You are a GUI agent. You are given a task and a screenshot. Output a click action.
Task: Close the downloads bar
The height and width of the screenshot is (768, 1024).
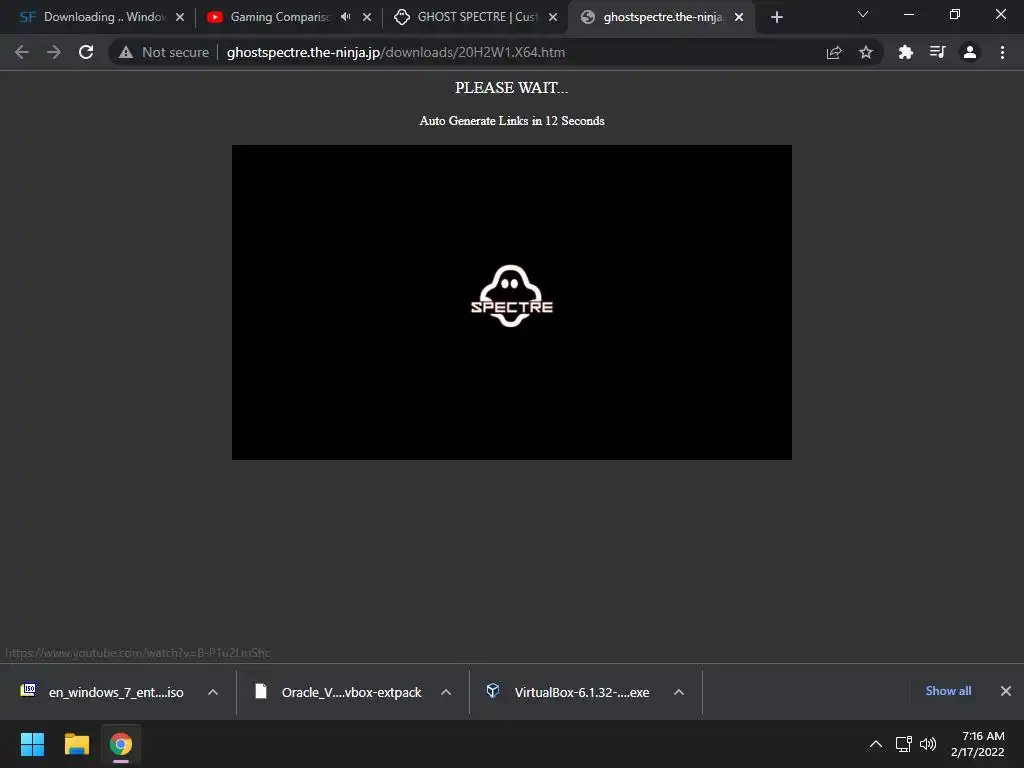1006,691
